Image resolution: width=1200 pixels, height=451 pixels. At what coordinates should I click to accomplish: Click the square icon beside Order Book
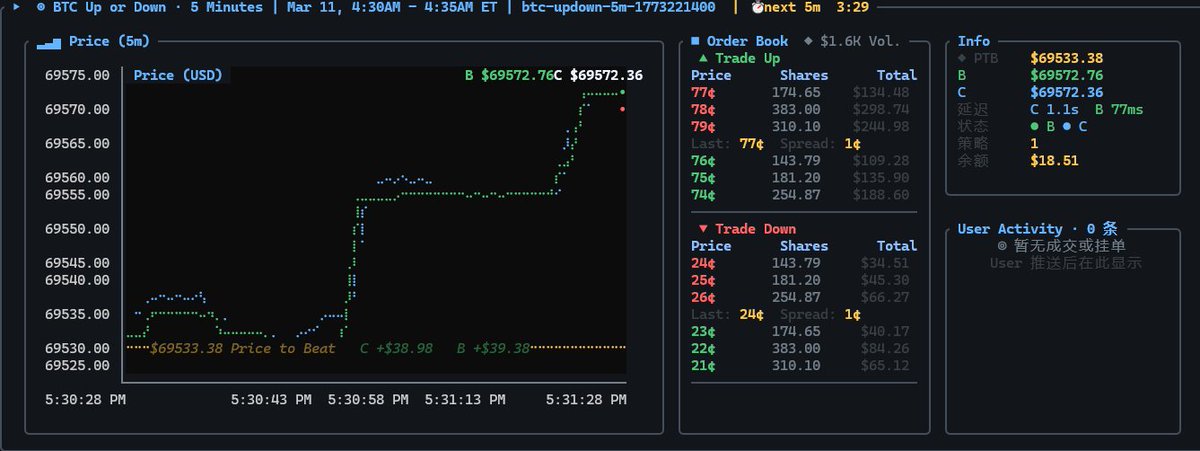point(695,41)
